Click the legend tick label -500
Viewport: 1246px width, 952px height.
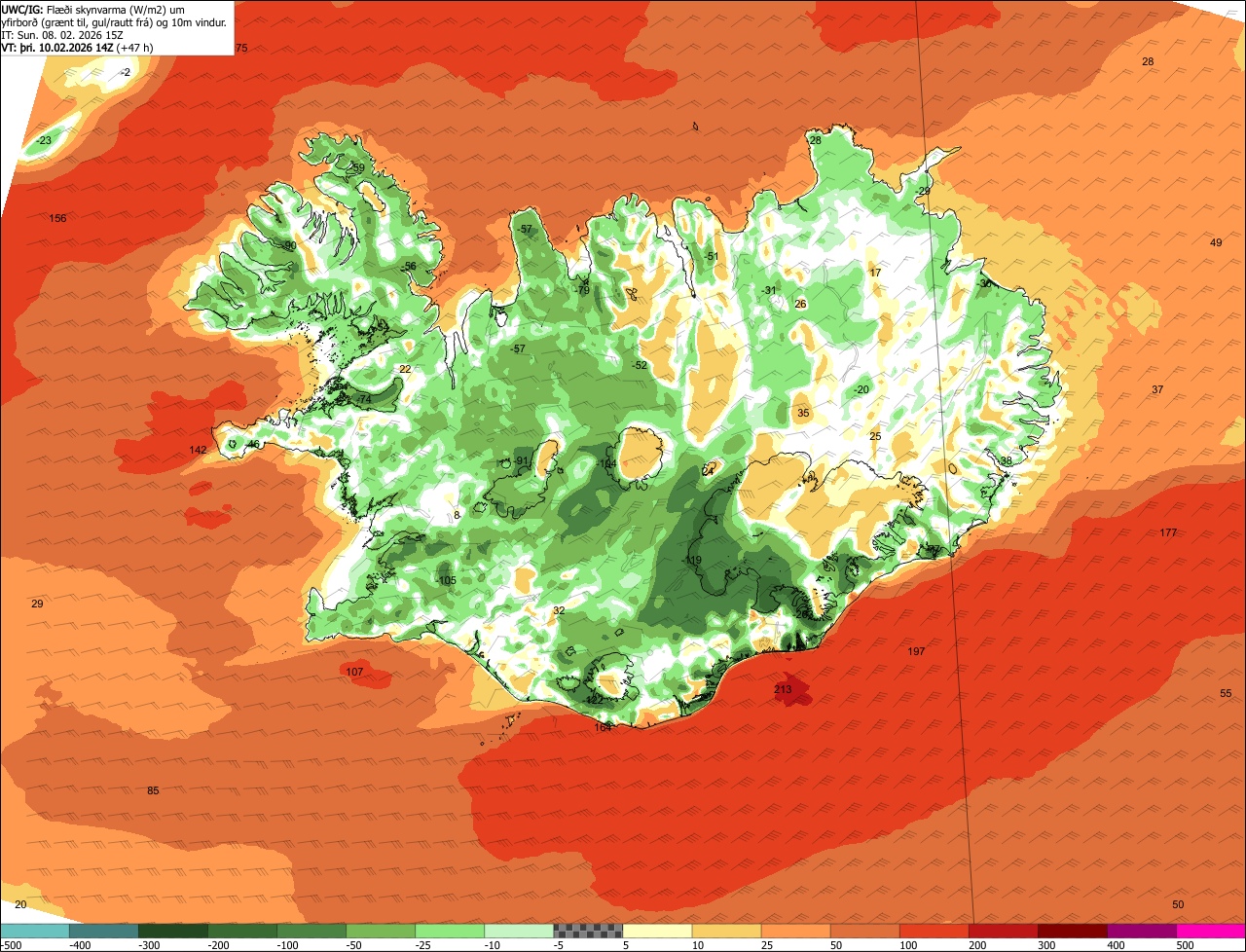12,945
